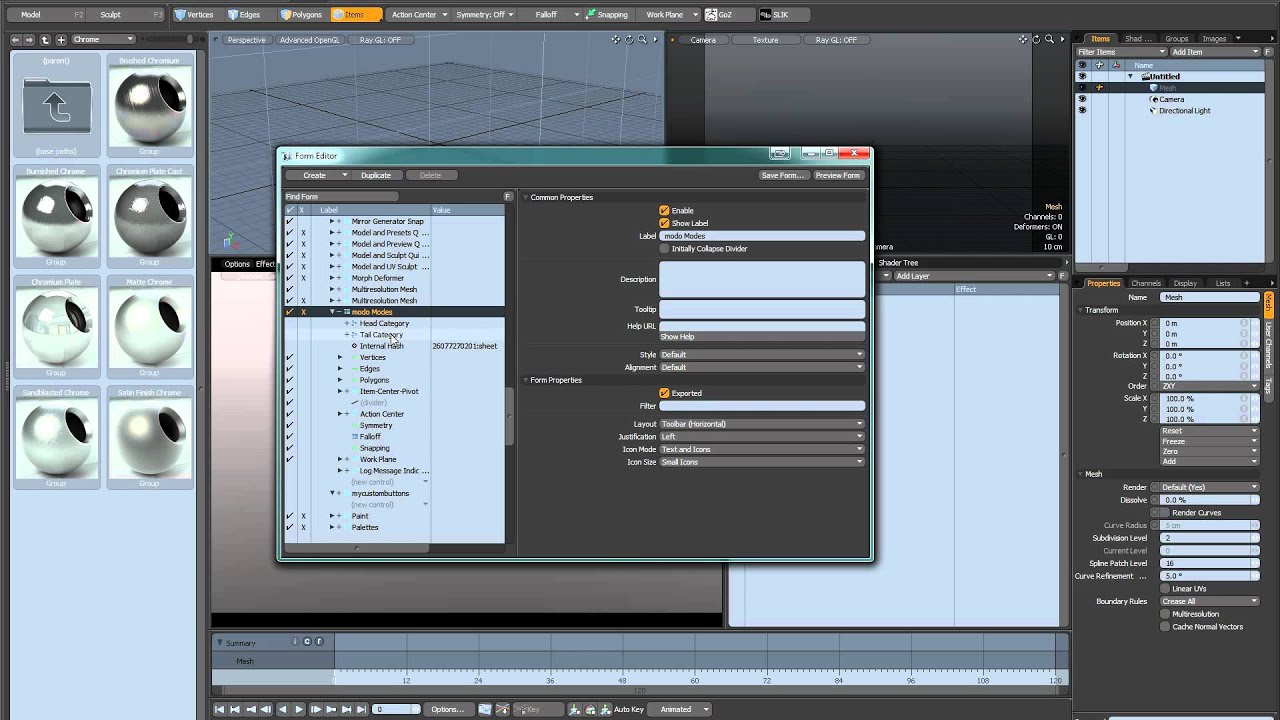Select the Satin Finish Chrome preset

click(x=149, y=439)
